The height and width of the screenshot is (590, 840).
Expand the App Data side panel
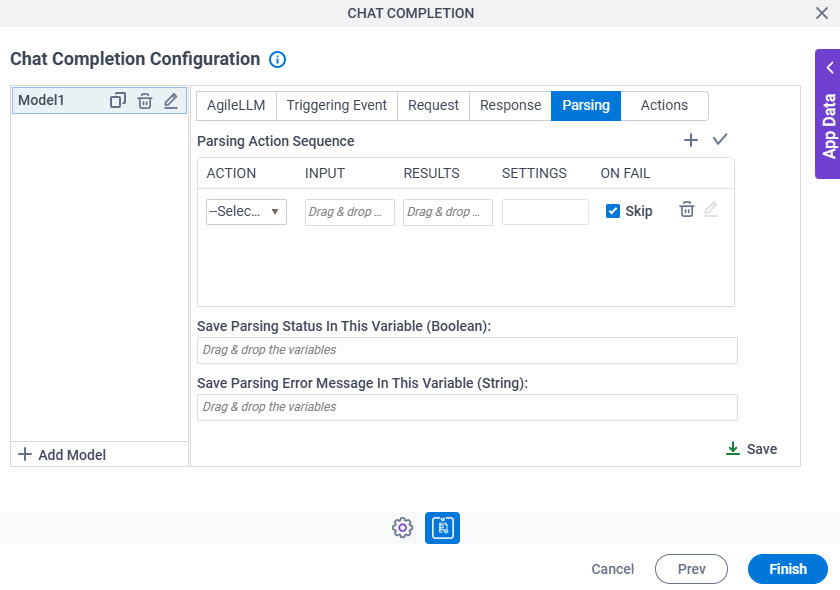pos(828,114)
